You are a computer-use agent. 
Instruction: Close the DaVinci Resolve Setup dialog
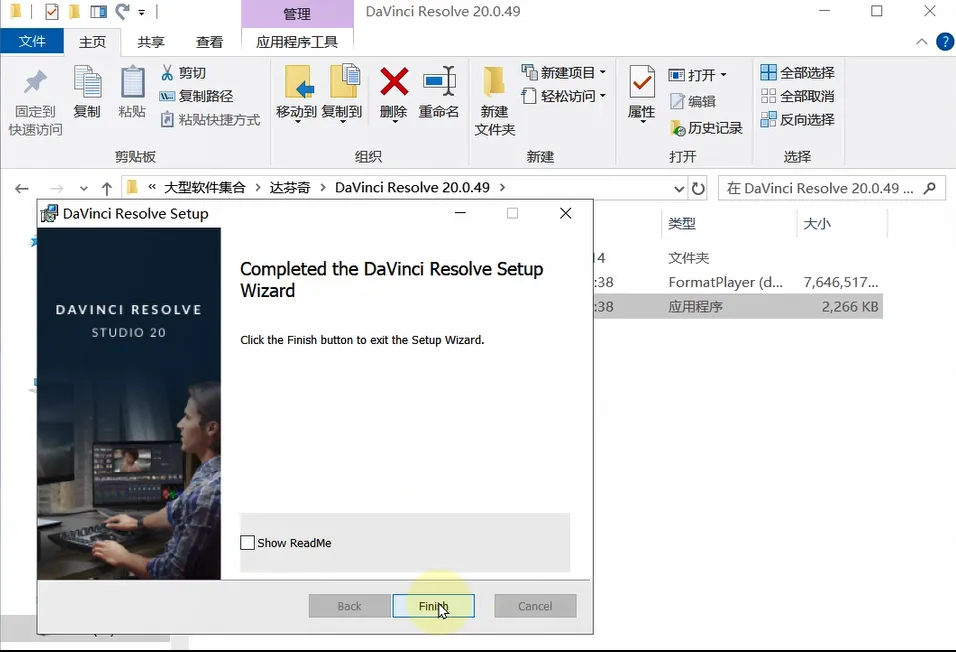pyautogui.click(x=565, y=213)
